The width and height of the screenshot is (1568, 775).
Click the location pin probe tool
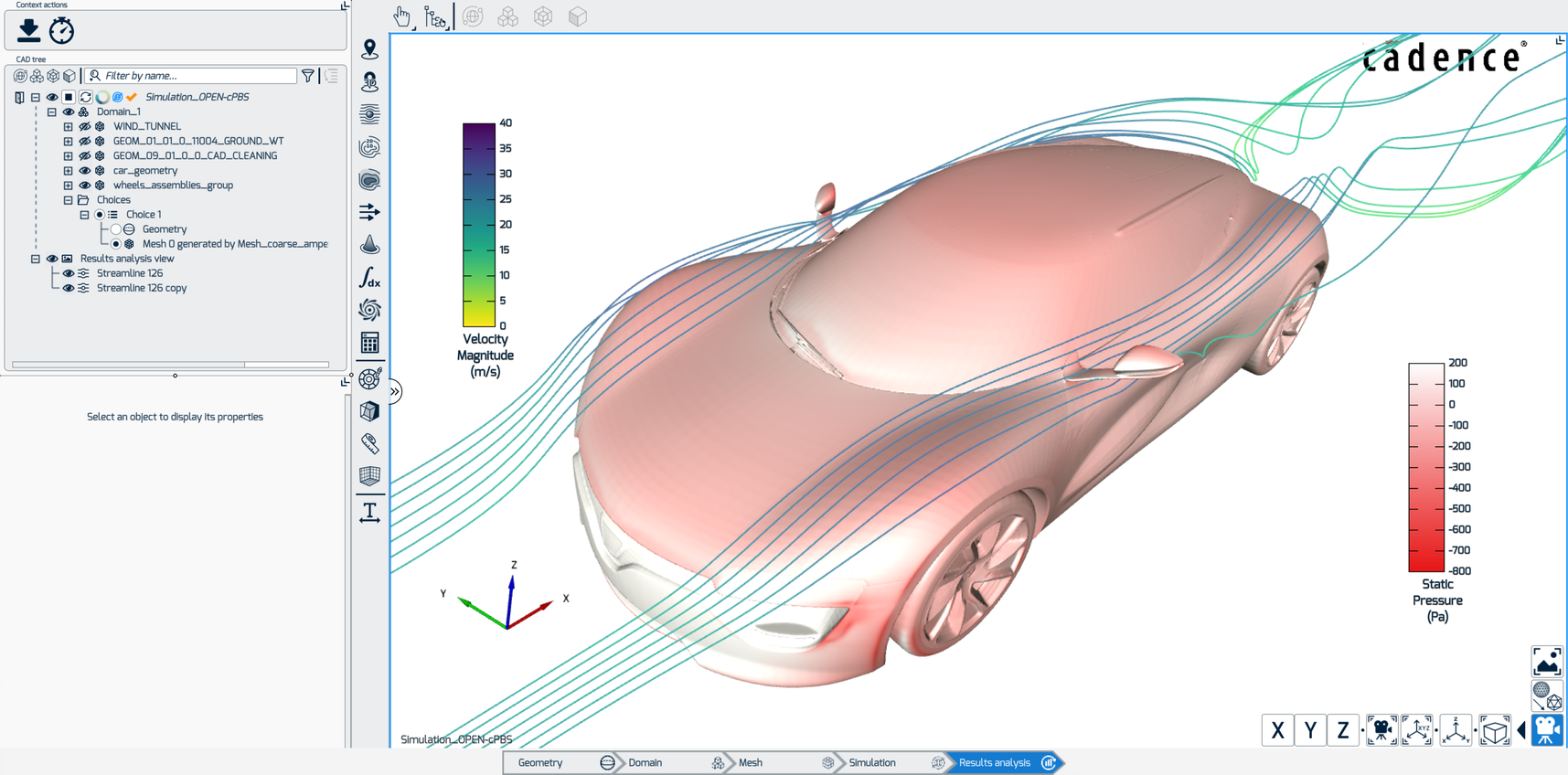(369, 49)
